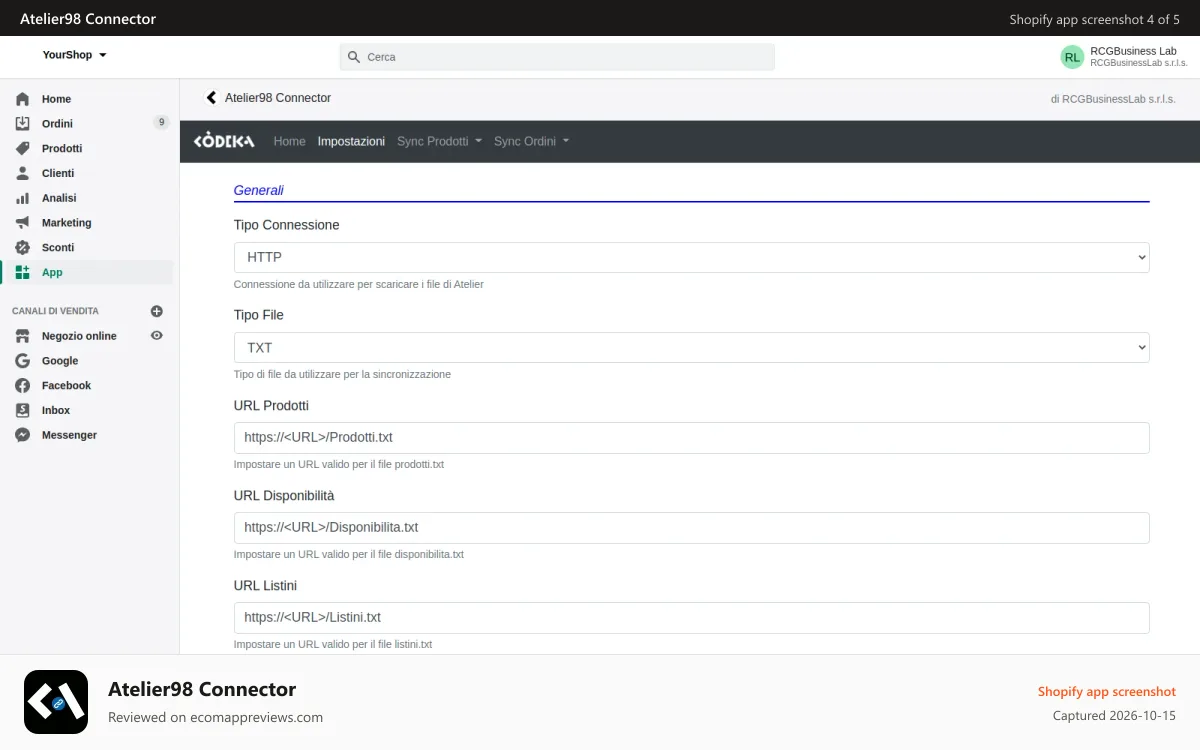This screenshot has width=1200, height=750.
Task: Click the Prodotti tag icon
Action: click(x=22, y=148)
